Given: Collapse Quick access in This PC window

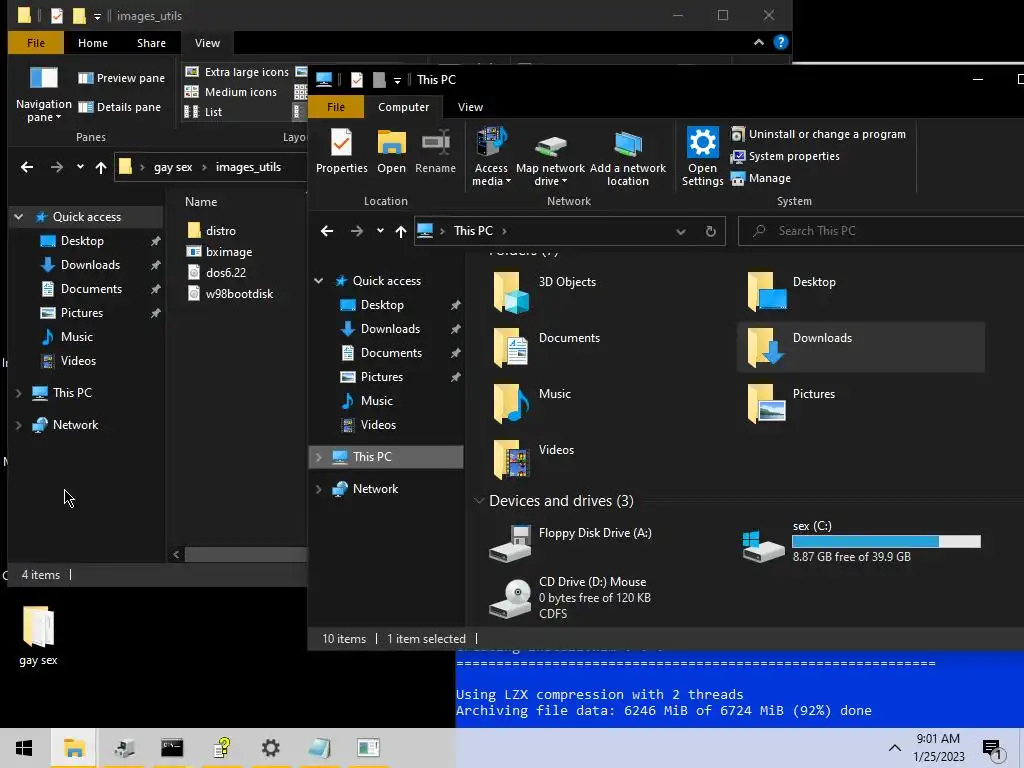Looking at the screenshot, I should (319, 281).
